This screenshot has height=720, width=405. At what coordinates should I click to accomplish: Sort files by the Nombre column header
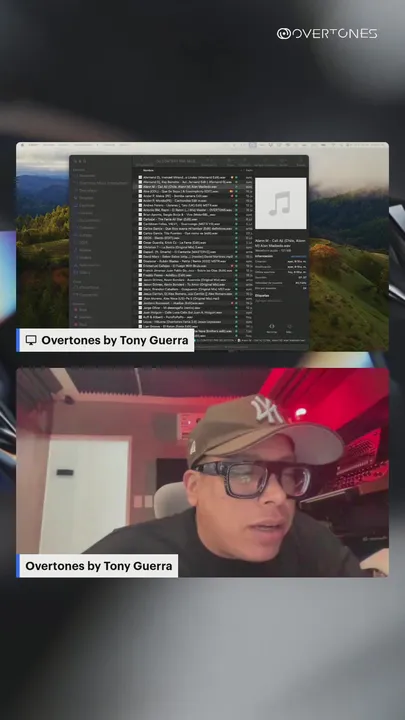pos(148,170)
